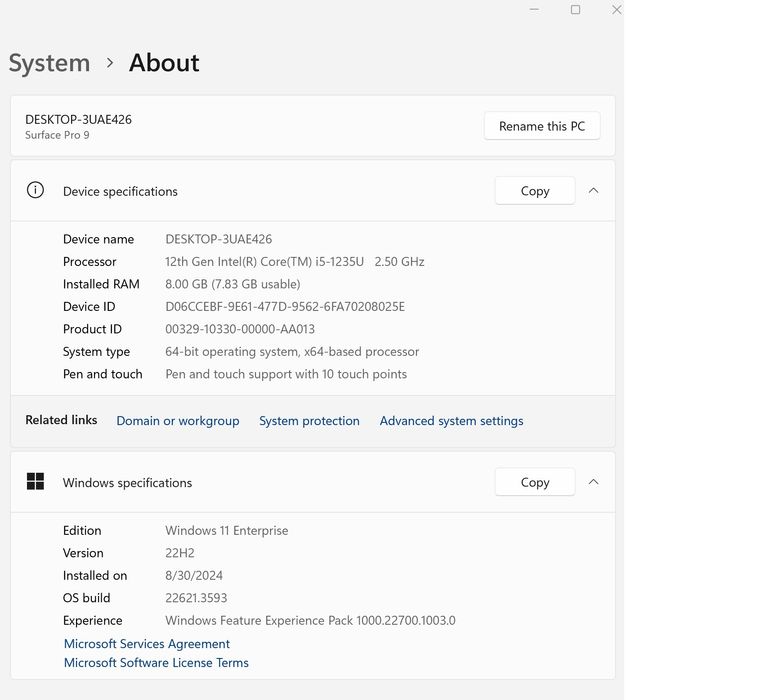Click the OS build field label
777x700 pixels.
(x=87, y=598)
